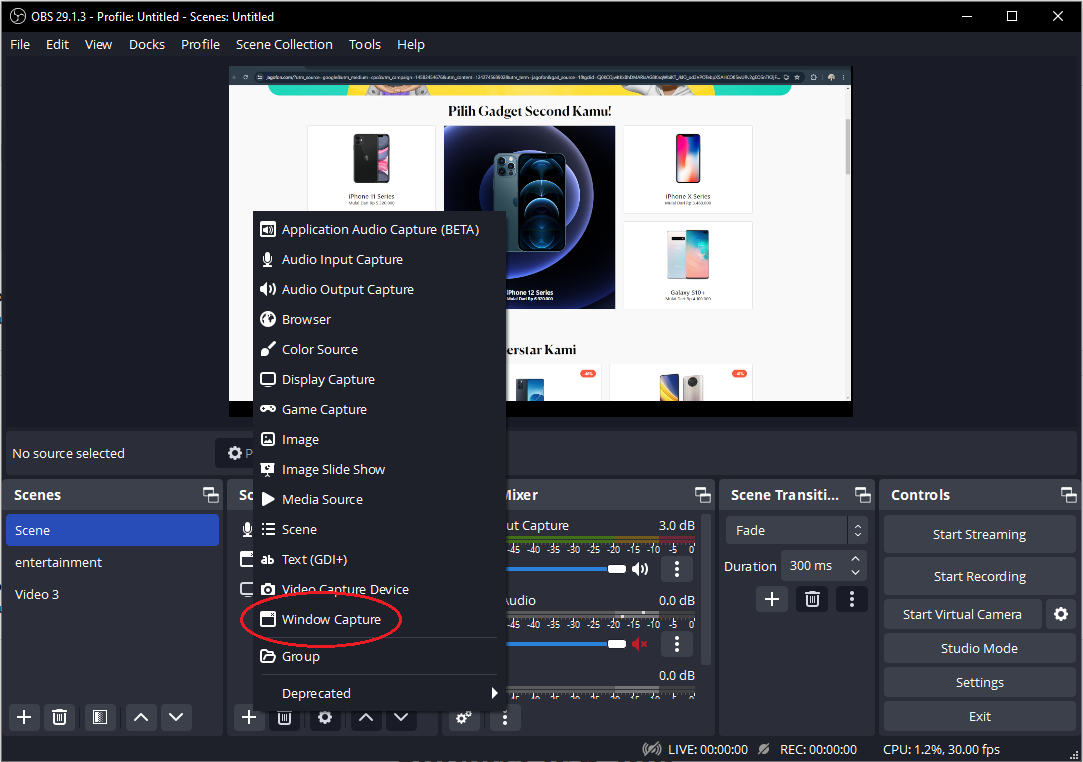The image size is (1083, 762).
Task: Undock the Scene Transitions panel icon
Action: coord(863,495)
